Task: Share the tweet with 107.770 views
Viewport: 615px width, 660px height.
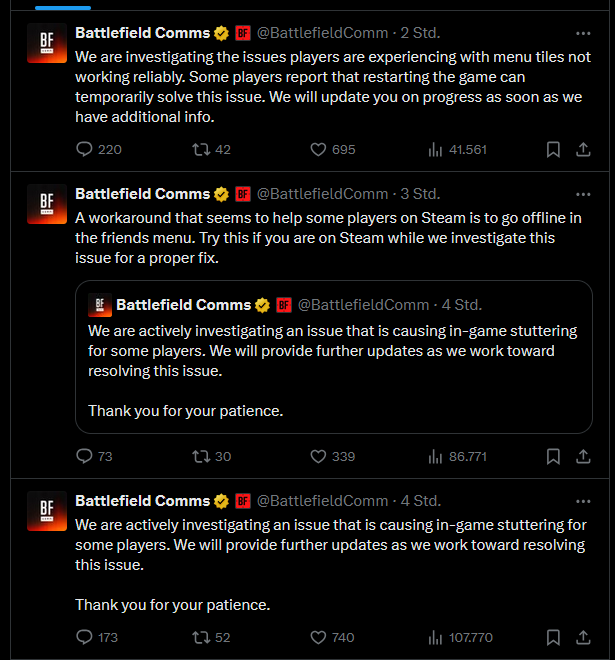Action: point(583,637)
